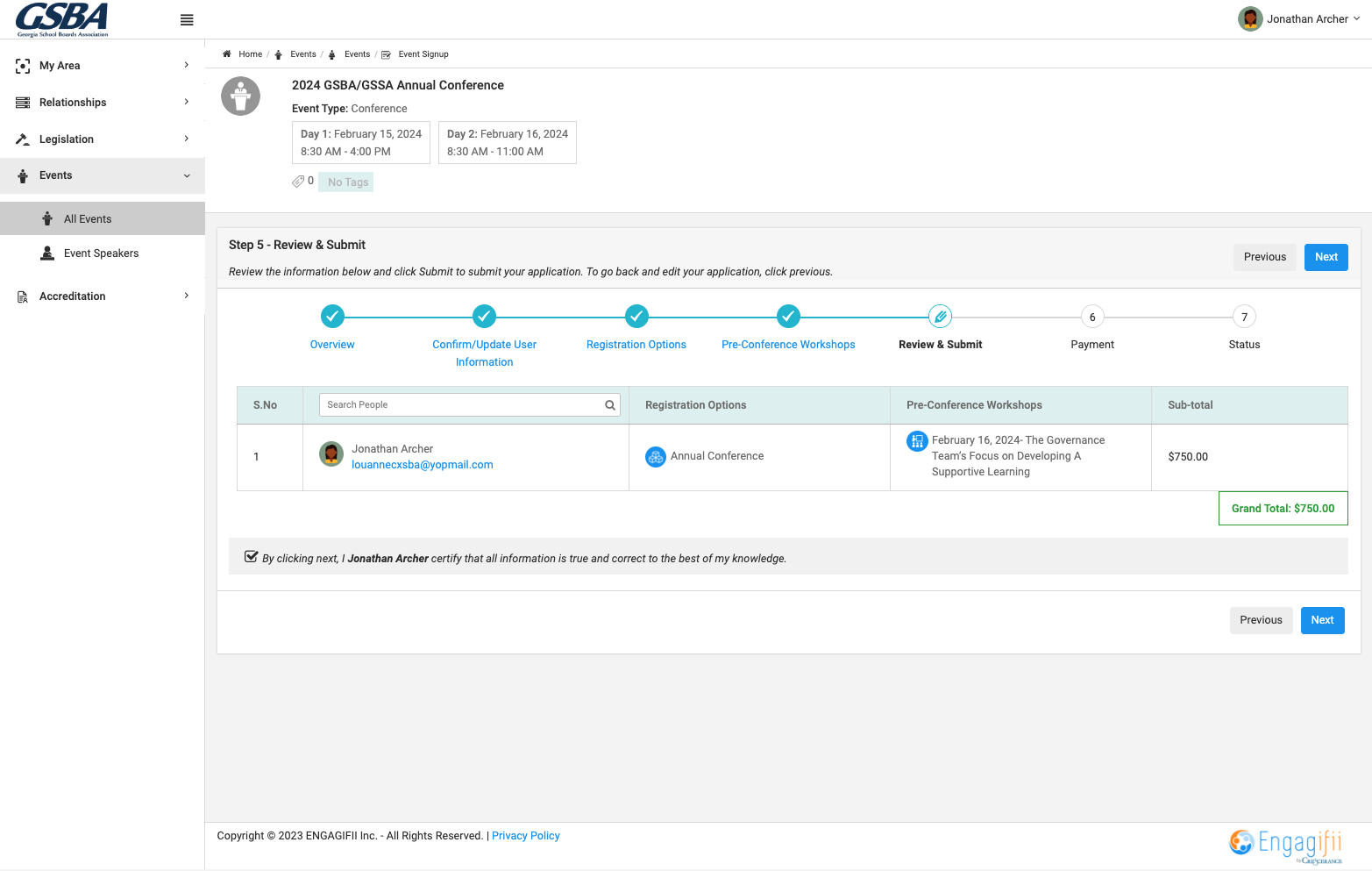Click the Home breadcrumb icon
Image resolution: width=1372 pixels, height=871 pixels.
click(227, 54)
